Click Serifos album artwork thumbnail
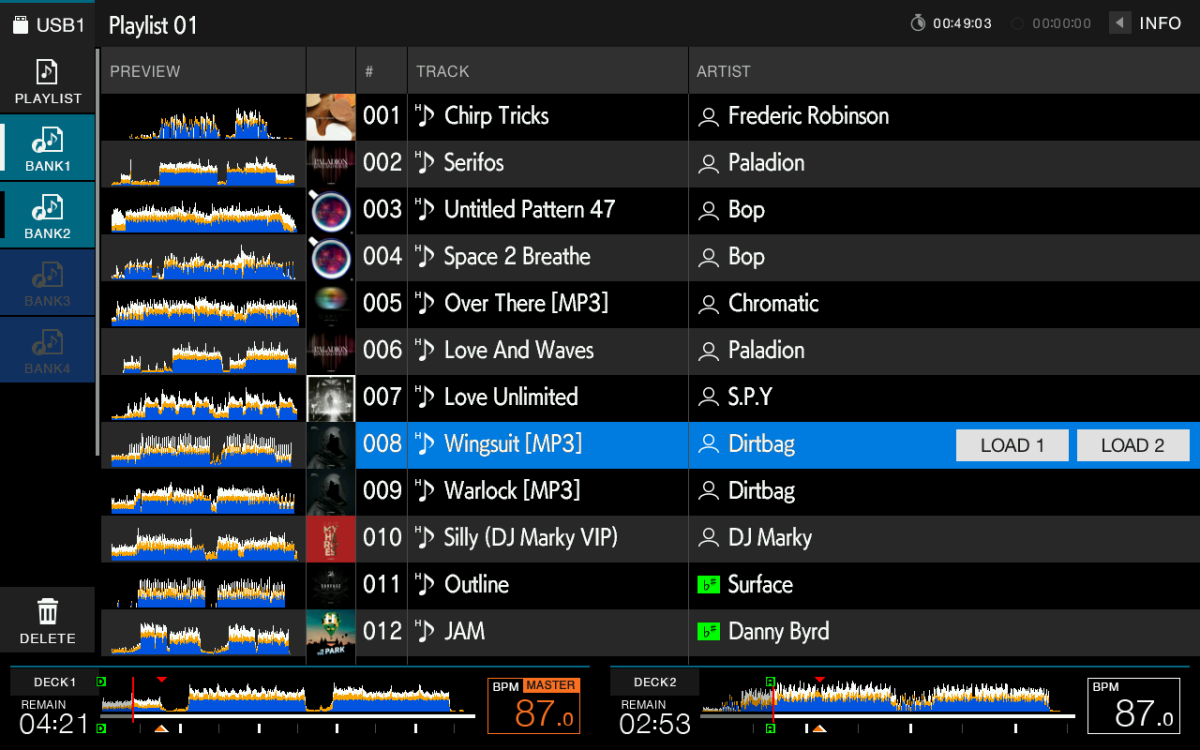 pos(330,164)
